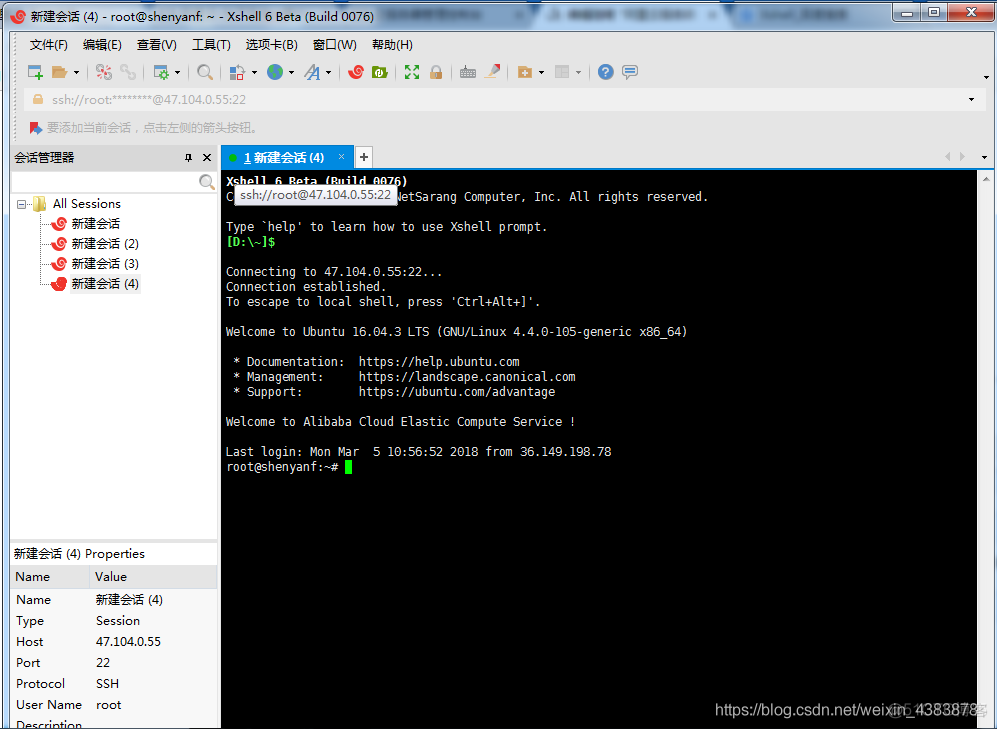Viewport: 997px width, 729px height.
Task: Click the terminal prompt root@shenyanf:~#
Action: (x=282, y=468)
